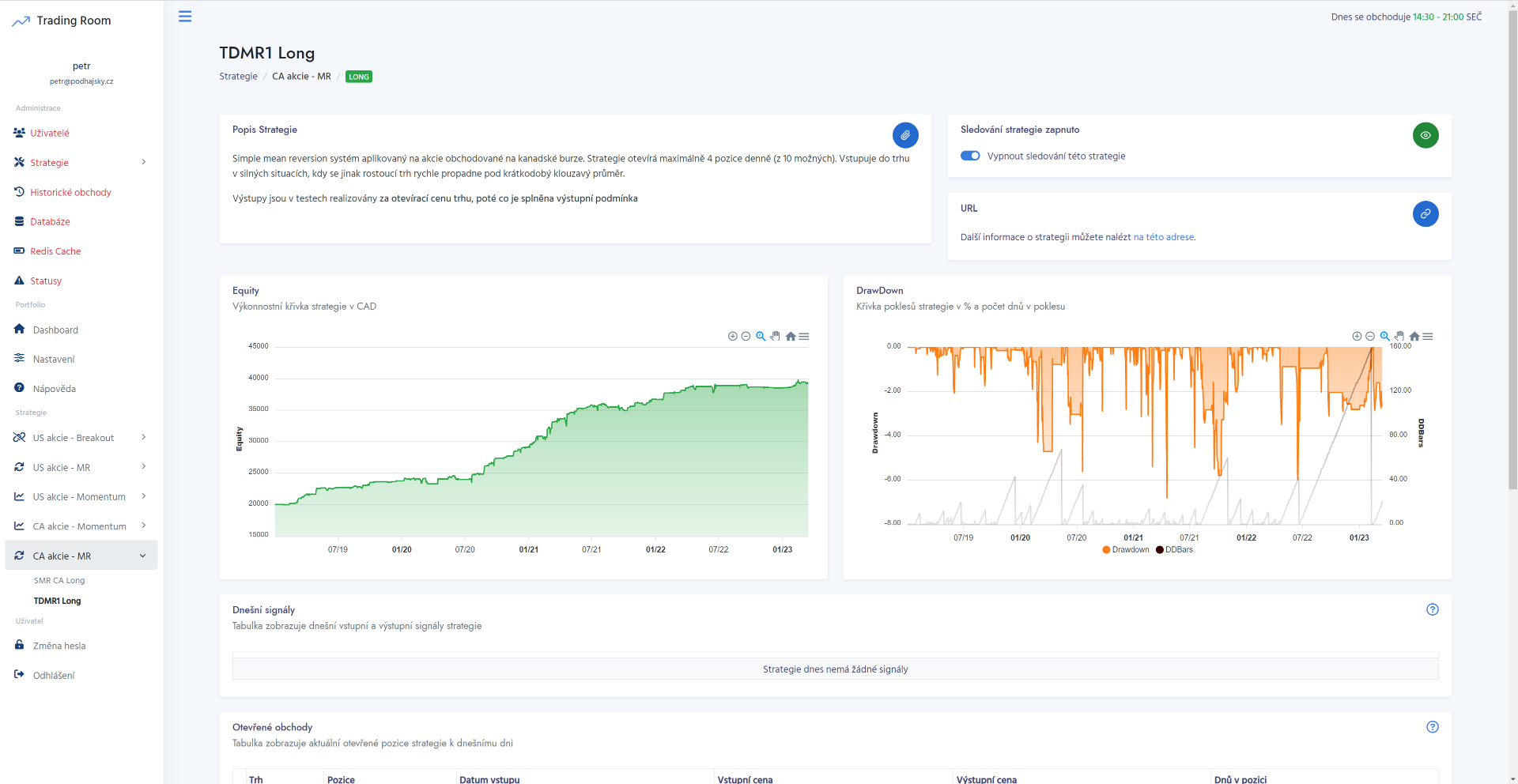Open DrawDown chart hamburger menu icon
1518x784 pixels.
click(1428, 337)
